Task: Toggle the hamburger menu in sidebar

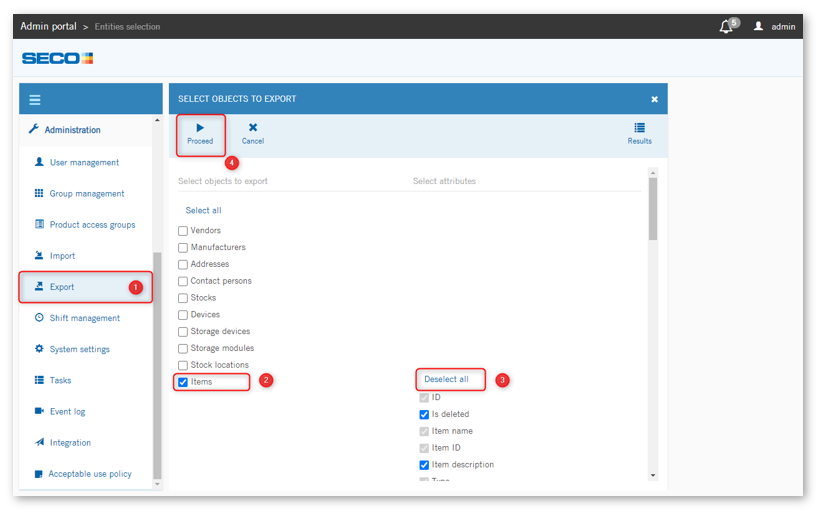Action: [35, 100]
